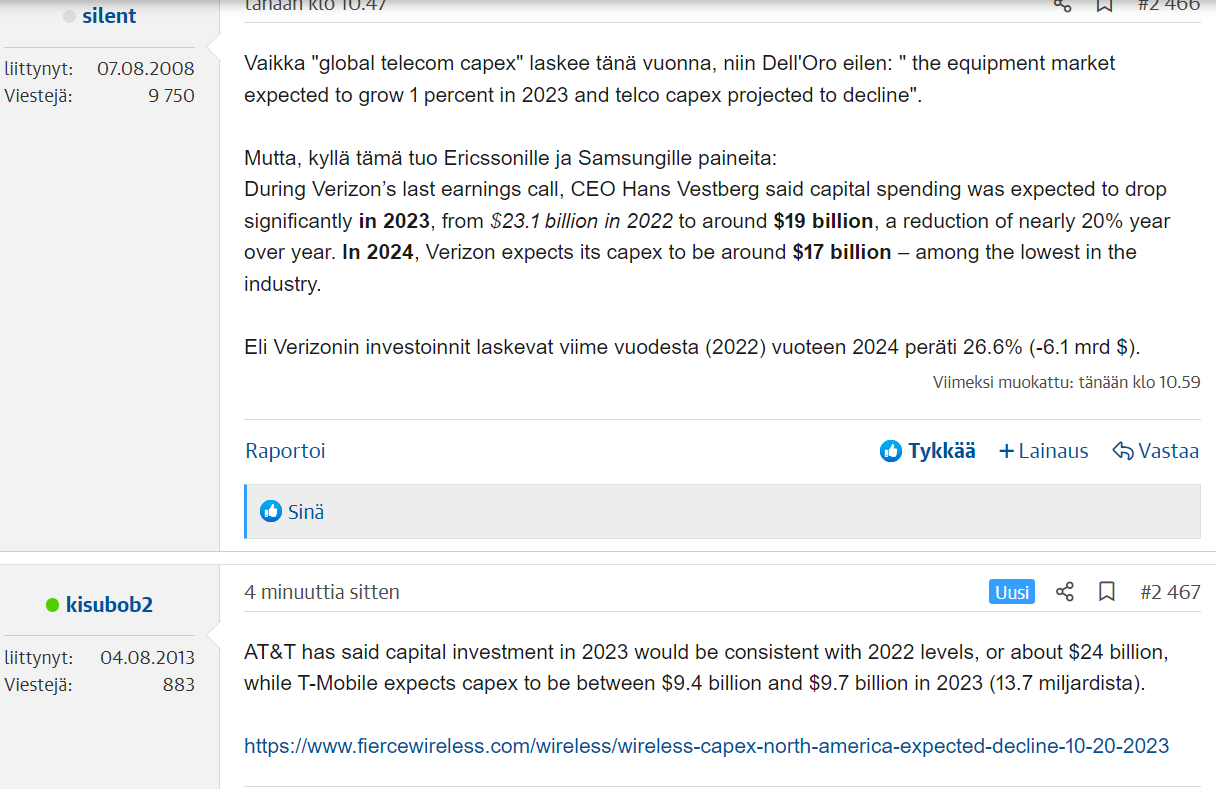Image resolution: width=1216 pixels, height=789 pixels.
Task: Click the "4 minuuttia sitten" timestamp
Action: point(322,592)
